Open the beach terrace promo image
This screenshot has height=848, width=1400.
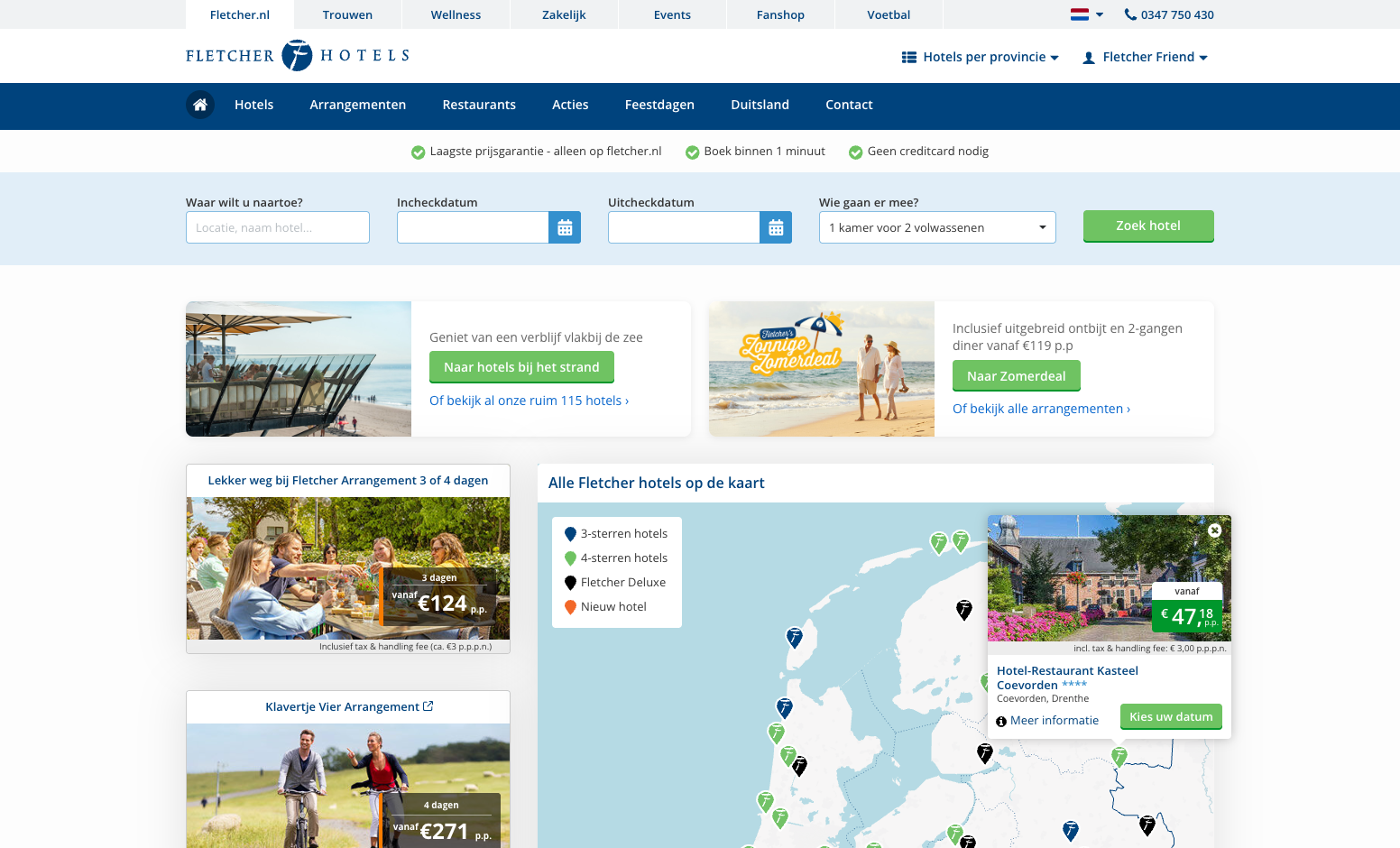click(x=299, y=369)
